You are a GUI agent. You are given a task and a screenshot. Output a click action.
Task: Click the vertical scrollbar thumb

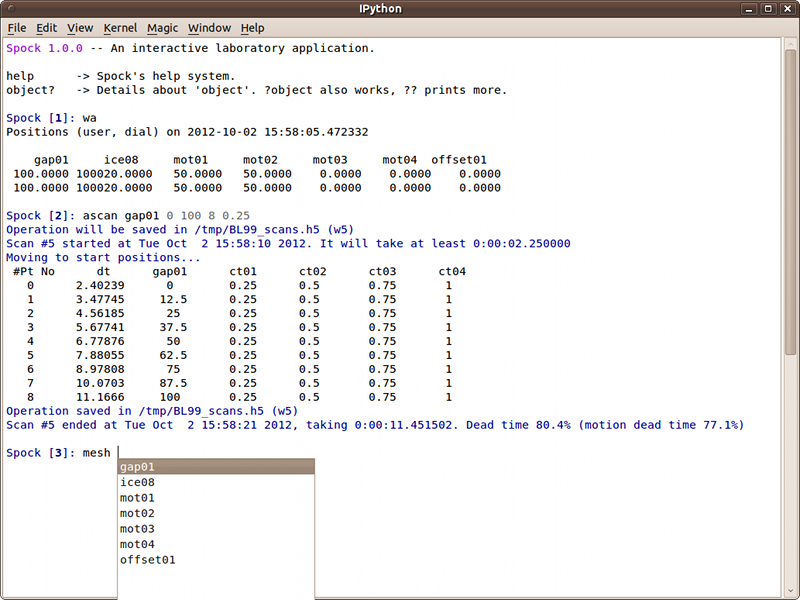(x=790, y=202)
